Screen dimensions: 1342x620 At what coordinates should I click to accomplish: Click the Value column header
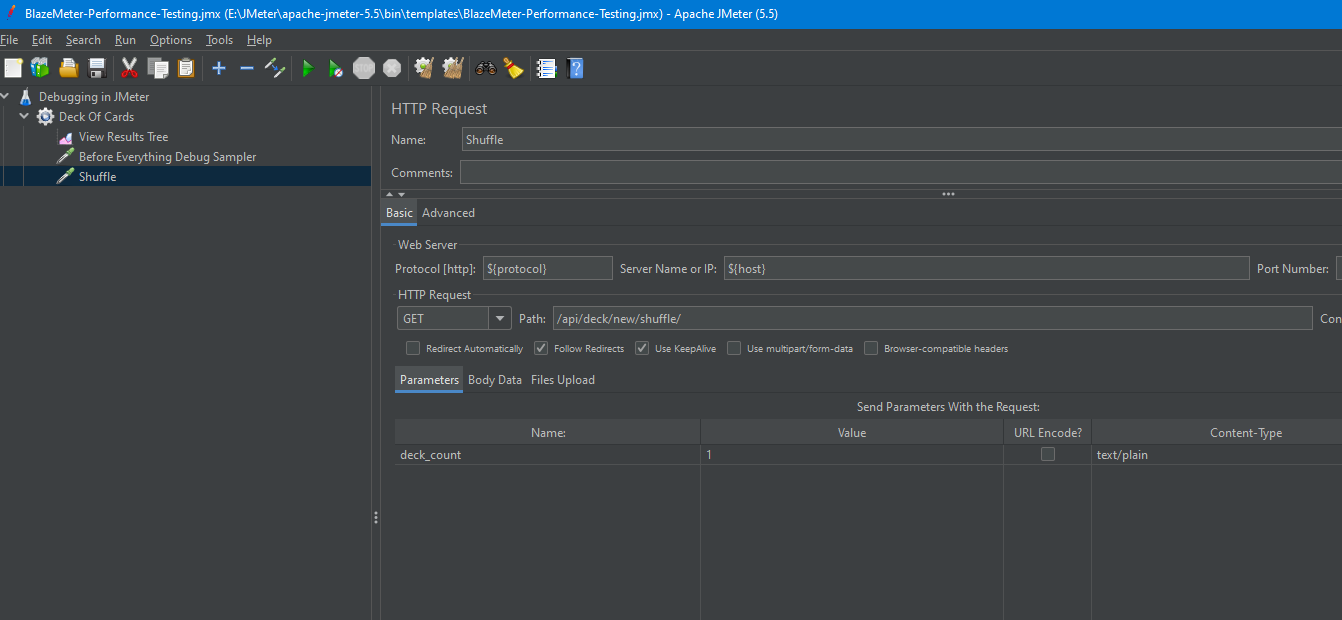852,433
